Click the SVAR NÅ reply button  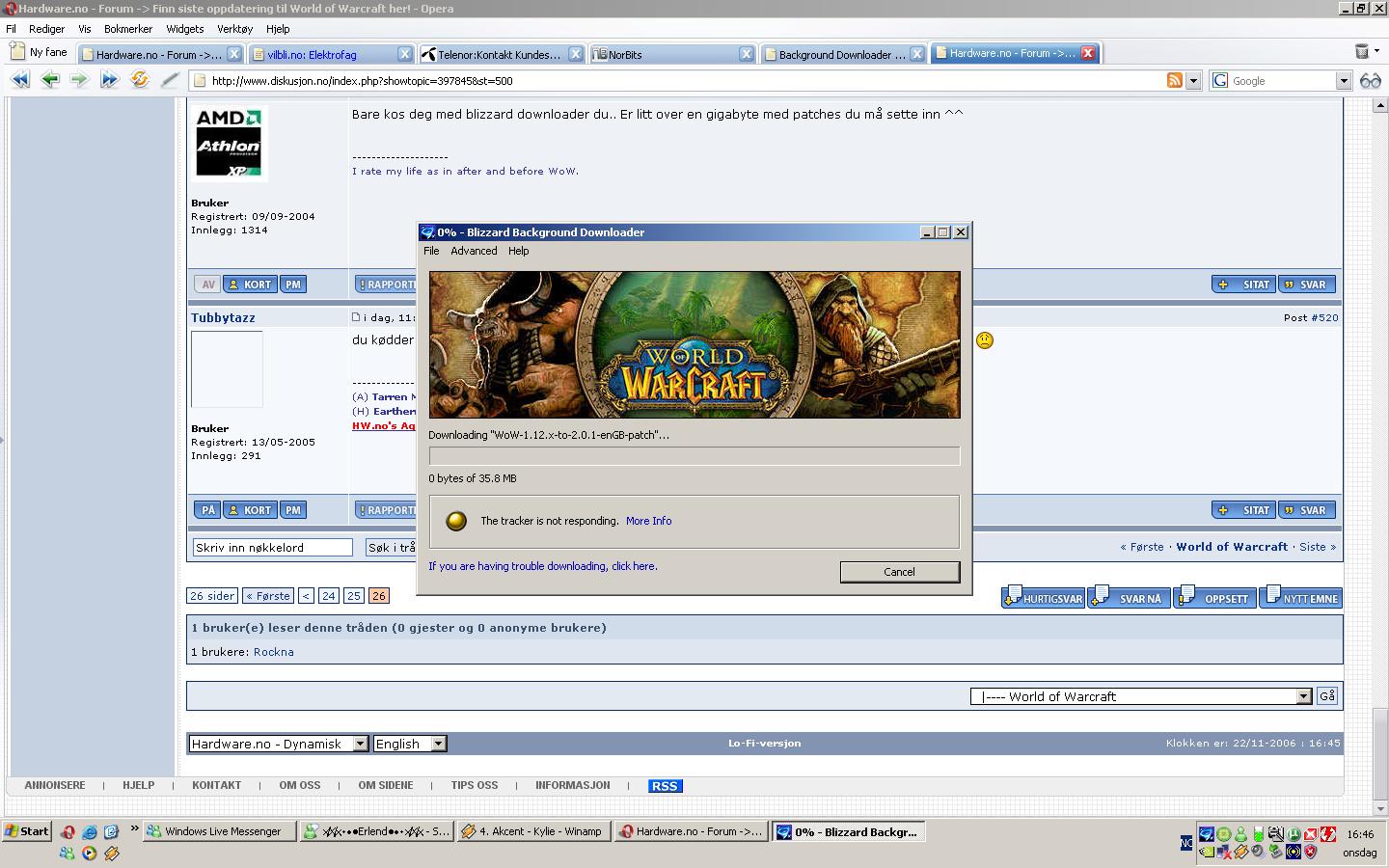point(1129,597)
